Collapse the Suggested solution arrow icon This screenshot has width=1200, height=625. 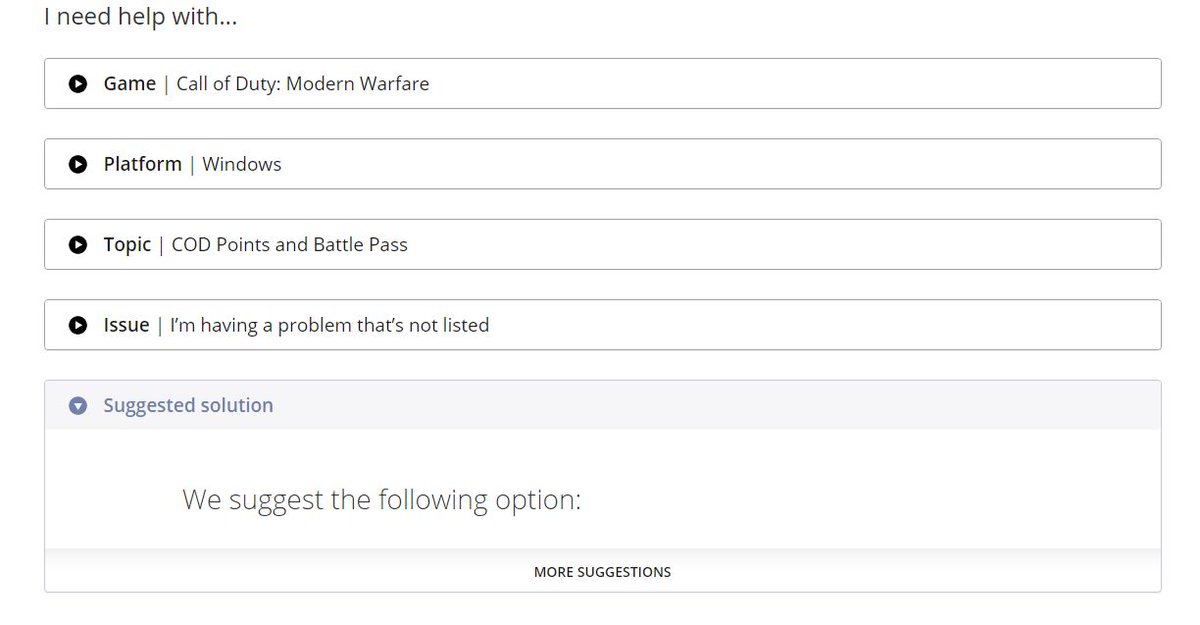(78, 406)
